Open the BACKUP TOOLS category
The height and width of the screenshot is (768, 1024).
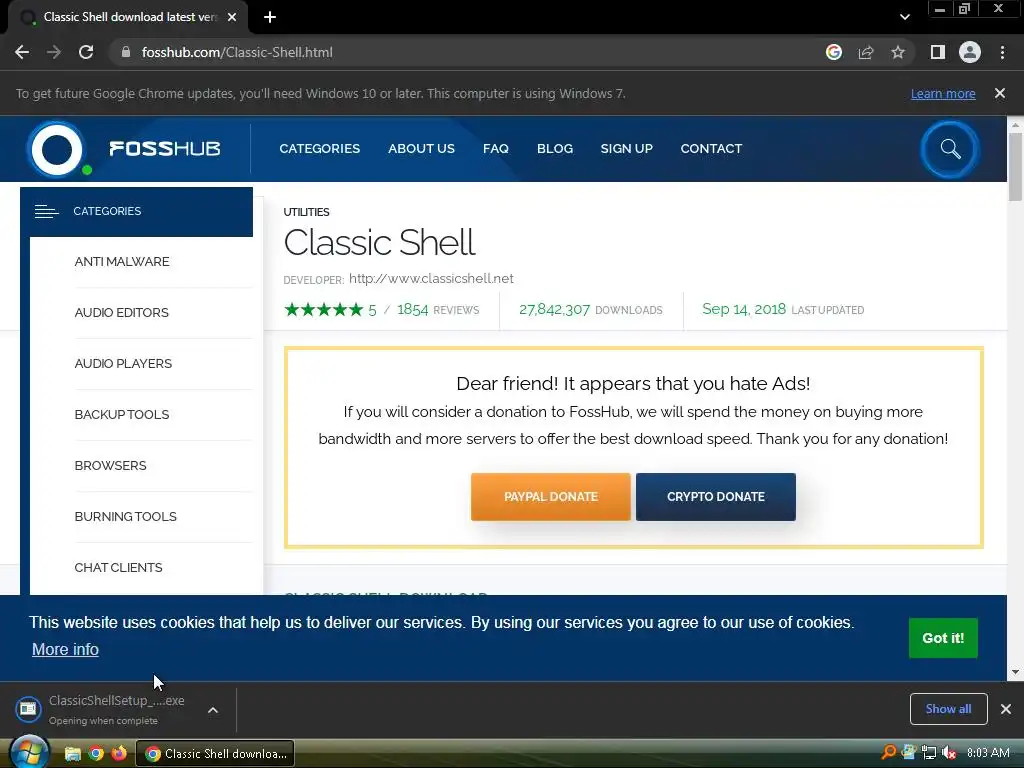click(x=121, y=415)
